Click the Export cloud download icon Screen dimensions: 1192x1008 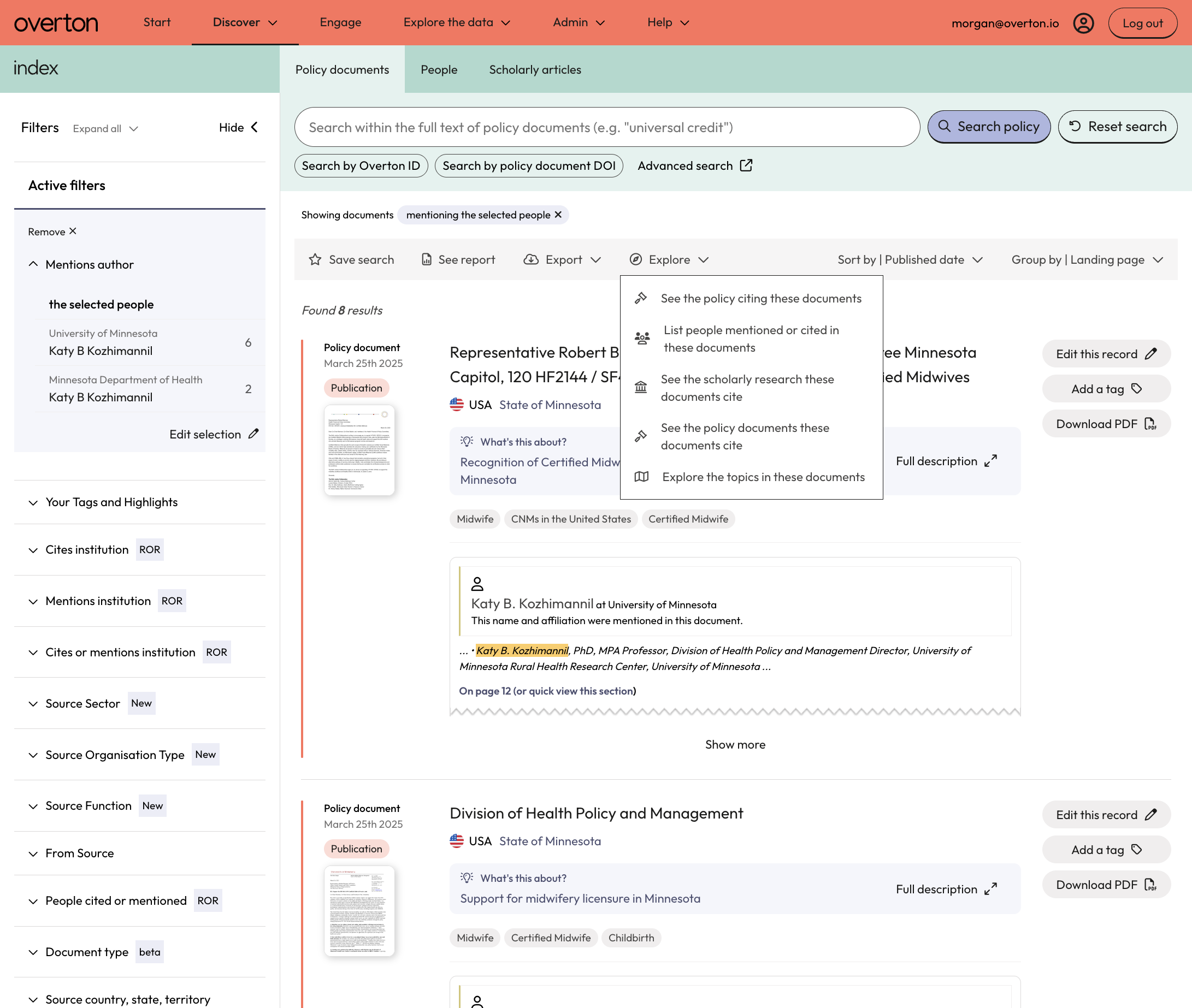point(530,259)
